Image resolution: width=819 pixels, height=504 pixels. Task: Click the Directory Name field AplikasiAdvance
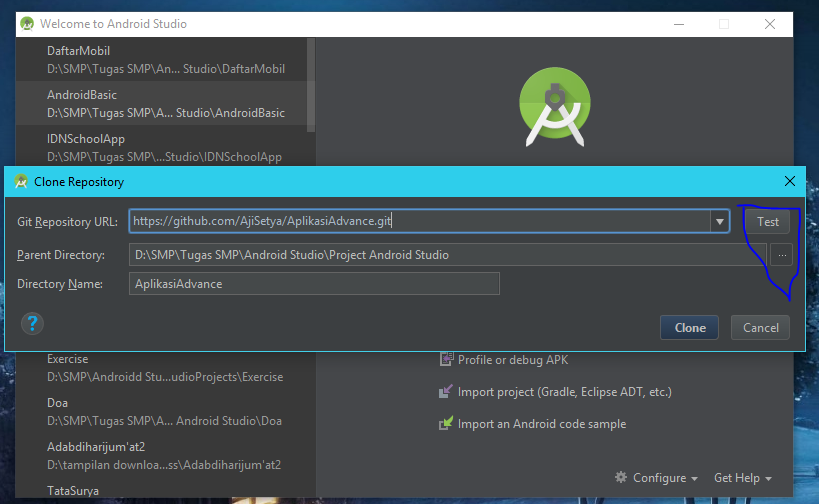314,284
